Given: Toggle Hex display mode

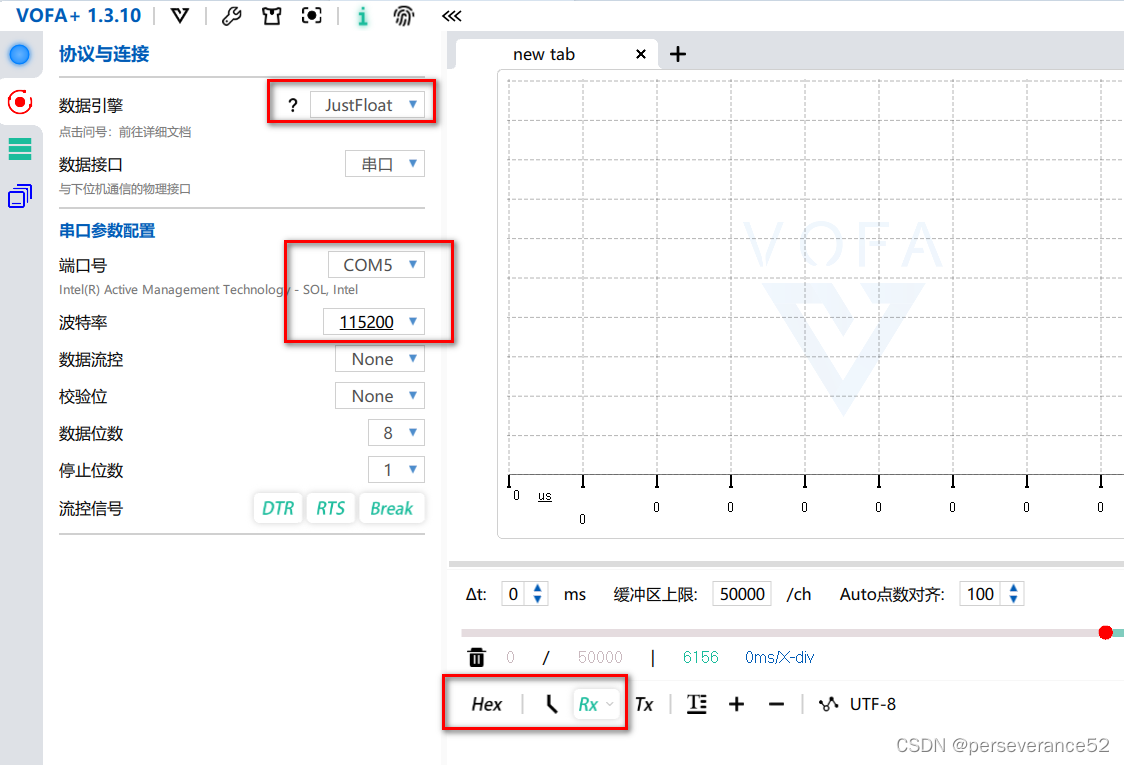Looking at the screenshot, I should coord(486,704).
